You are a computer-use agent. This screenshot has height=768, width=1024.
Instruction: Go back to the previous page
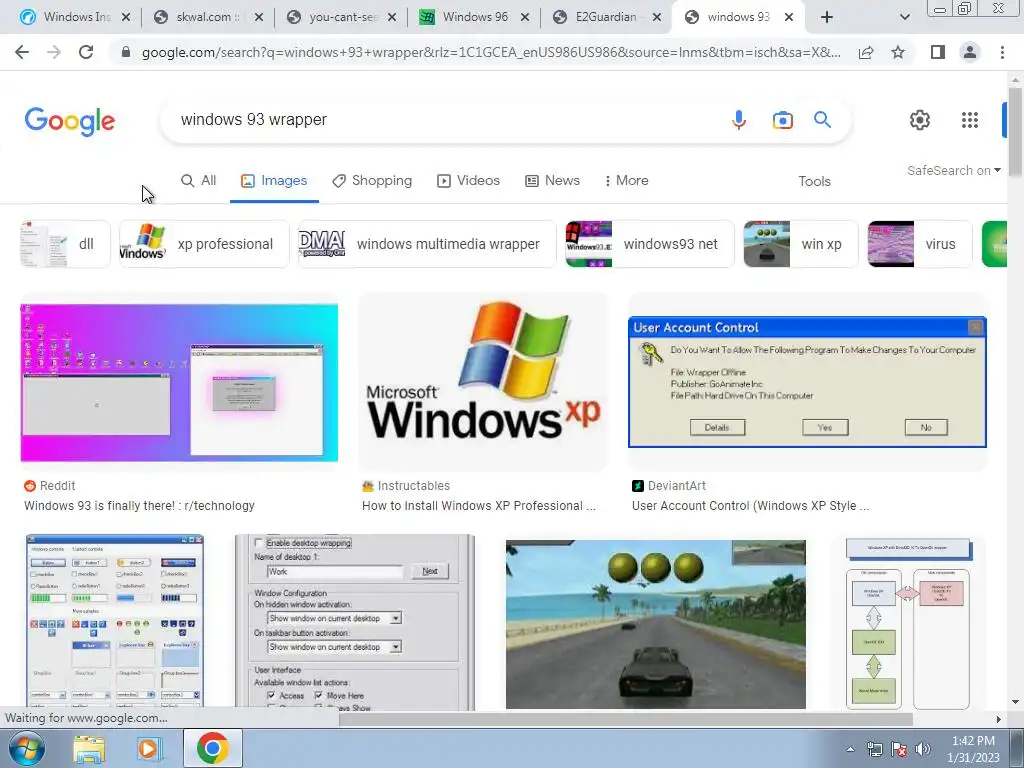[x=22, y=52]
